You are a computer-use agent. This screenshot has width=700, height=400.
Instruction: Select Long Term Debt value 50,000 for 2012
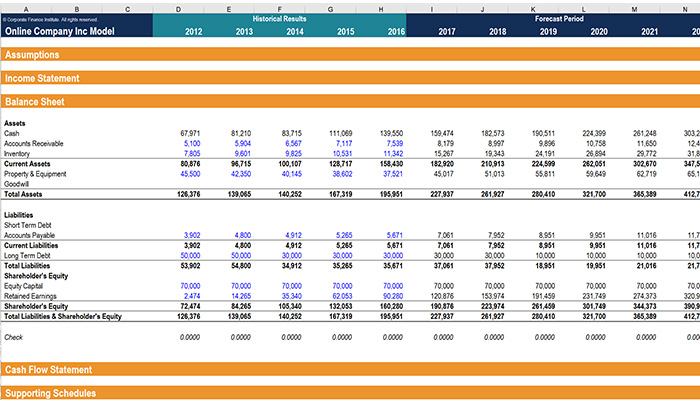(190, 256)
